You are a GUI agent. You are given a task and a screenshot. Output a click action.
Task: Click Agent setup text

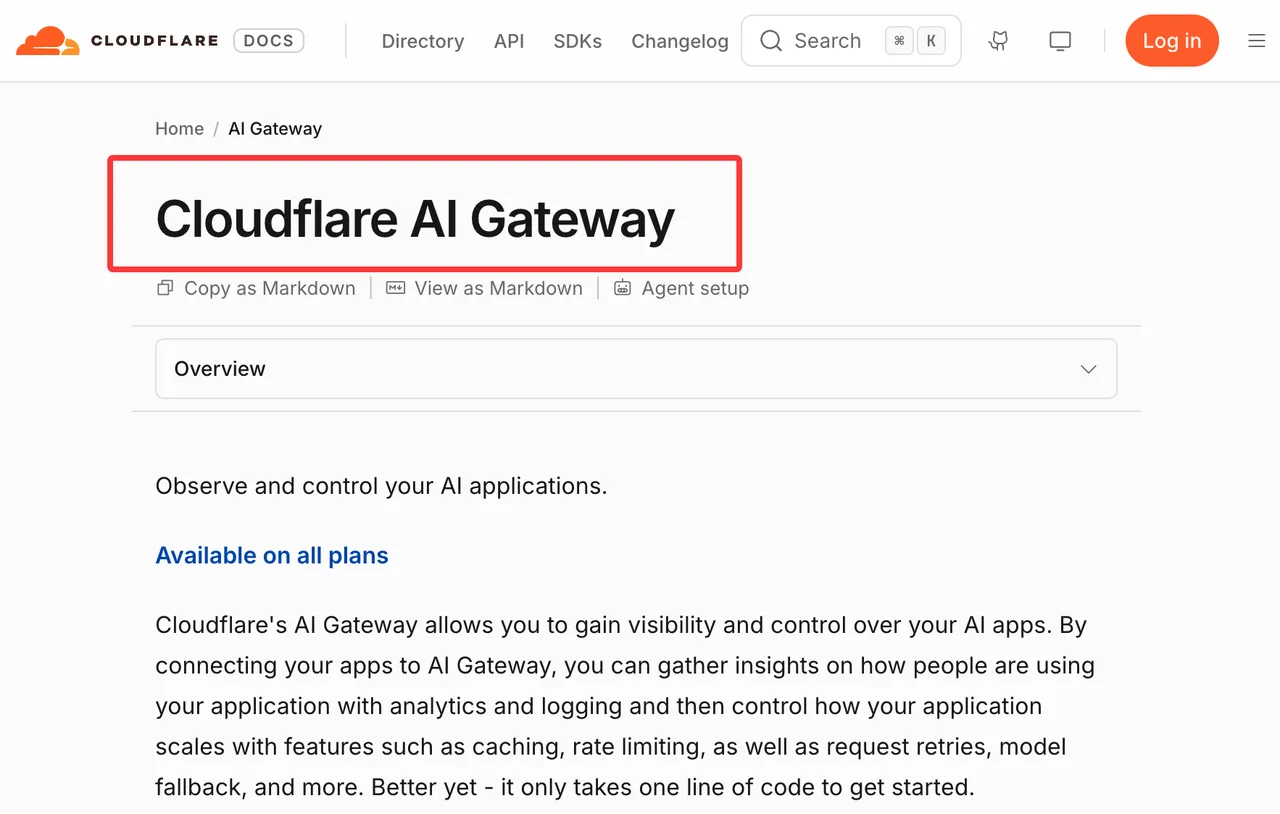[695, 288]
